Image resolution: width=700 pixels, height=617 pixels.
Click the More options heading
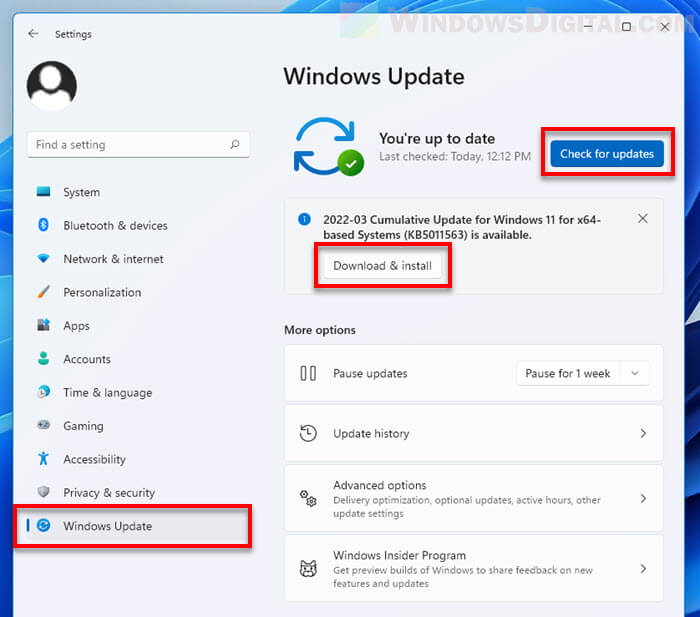(320, 330)
